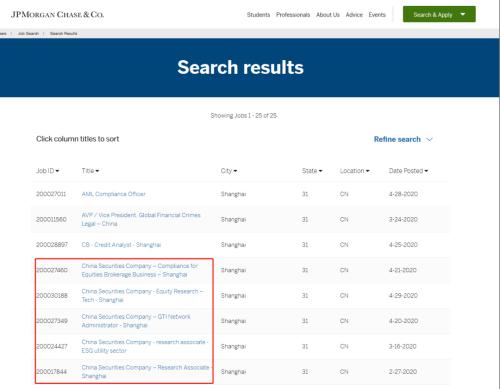
Task: Open the Professionals menu
Action: 293,15
